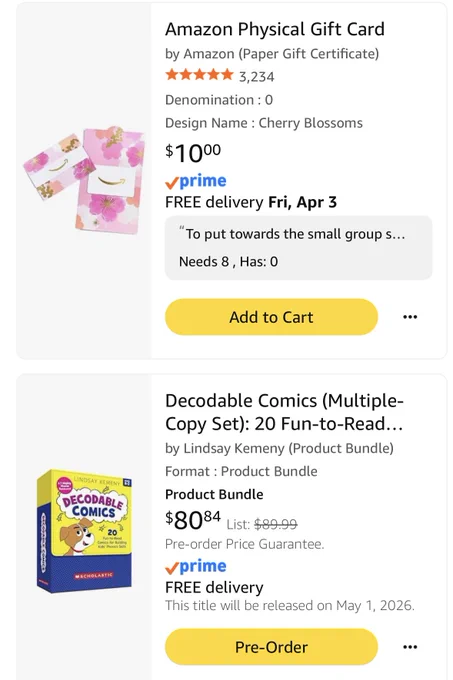
Task: Click the gift card star rating
Action: [199, 75]
